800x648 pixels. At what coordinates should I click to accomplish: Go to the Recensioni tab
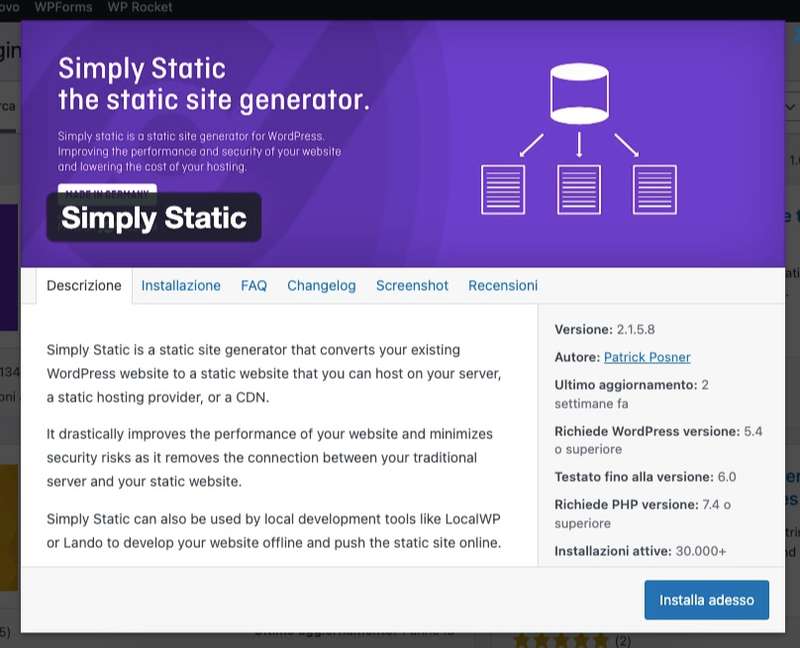(503, 286)
